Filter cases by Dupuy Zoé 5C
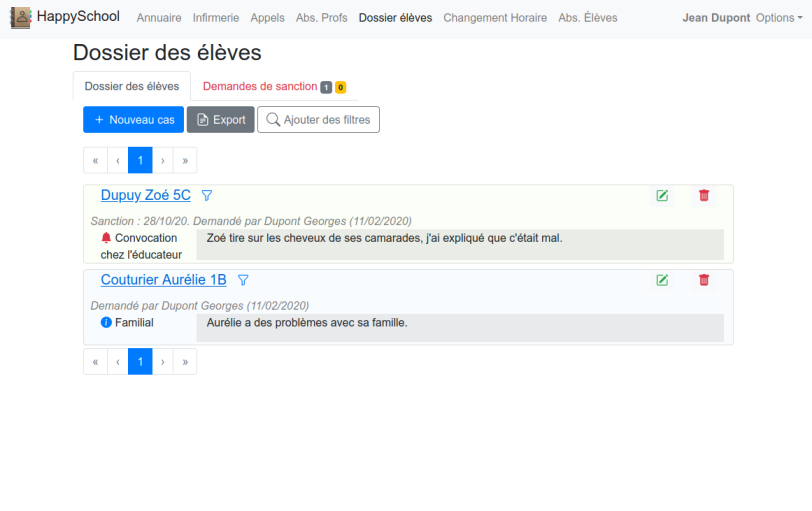The width and height of the screenshot is (812, 511). (x=207, y=196)
